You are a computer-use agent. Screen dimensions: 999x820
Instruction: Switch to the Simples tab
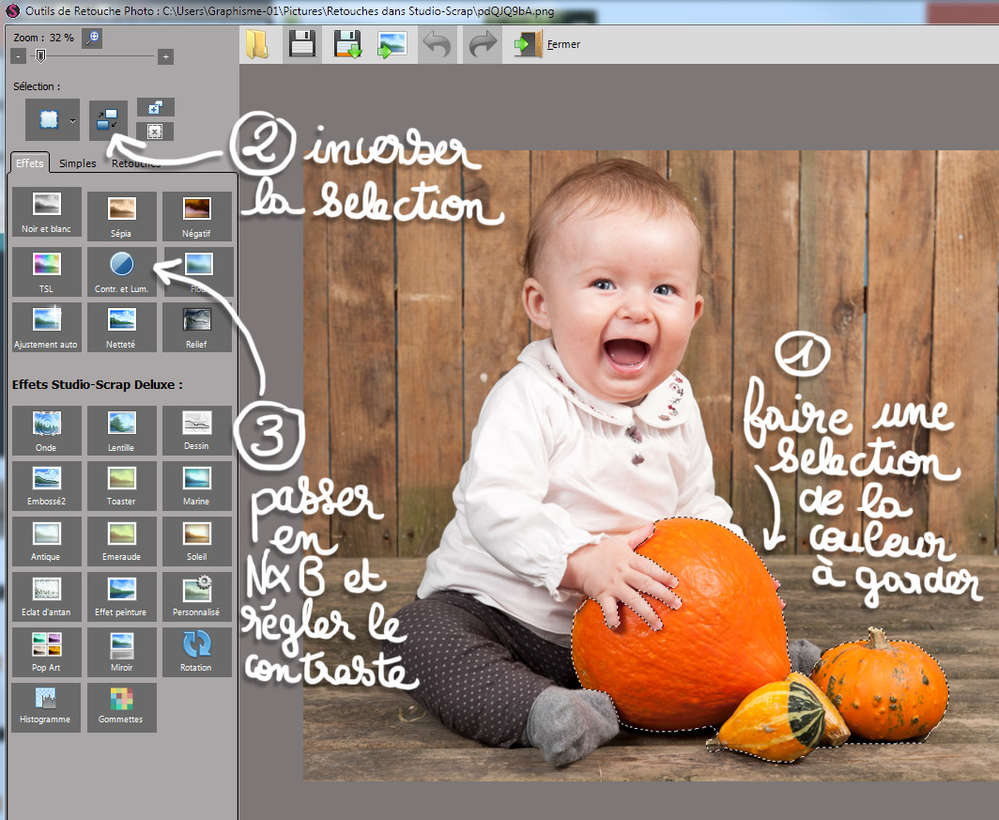click(x=77, y=163)
